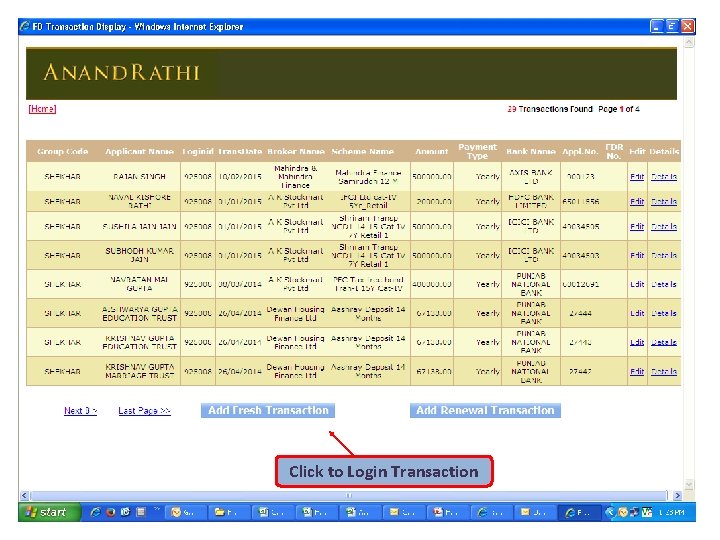Click Add Fresh Transaction button
This screenshot has height=540, width=720.
pyautogui.click(x=268, y=410)
